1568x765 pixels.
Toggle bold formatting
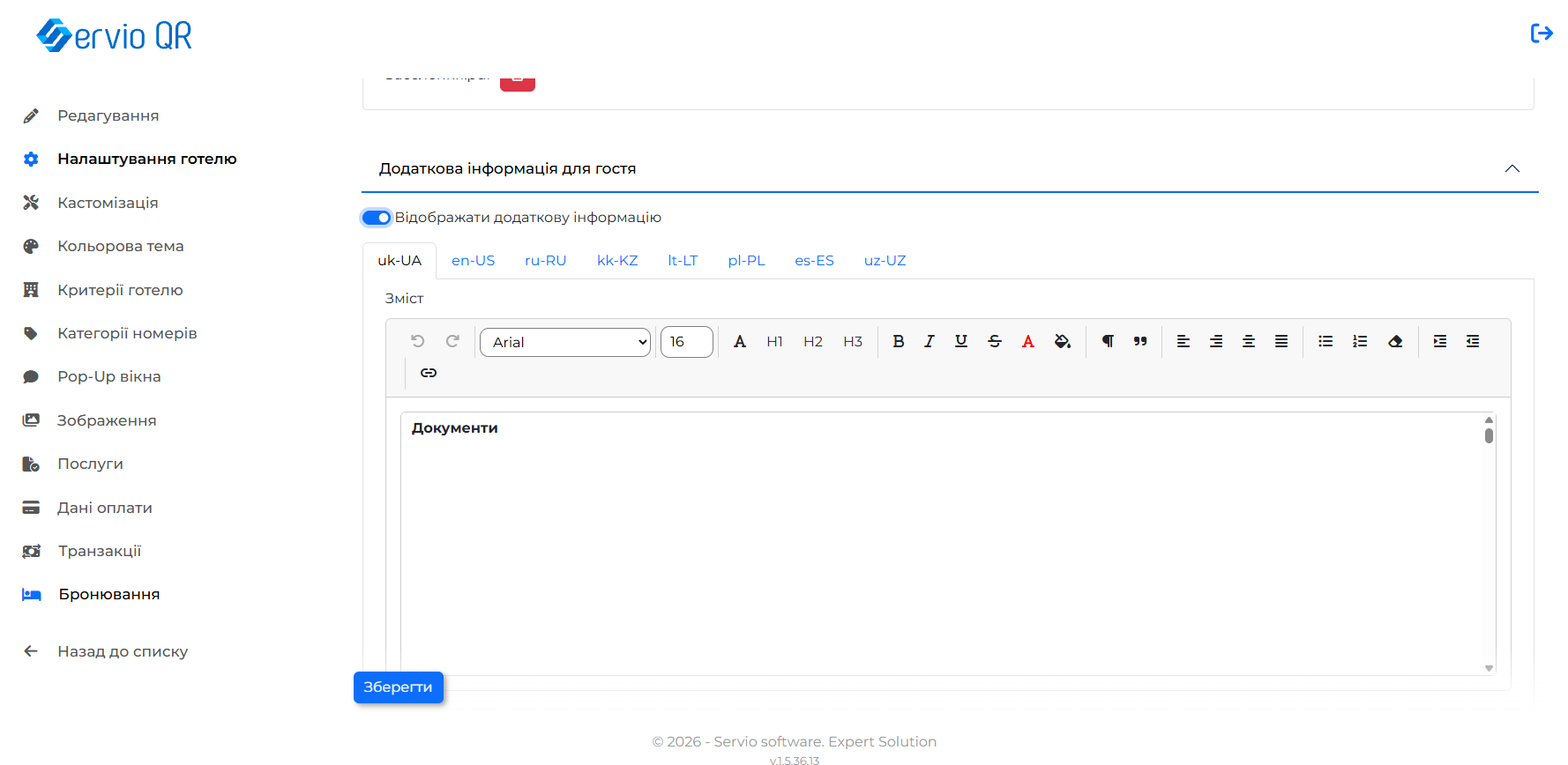[x=898, y=341]
